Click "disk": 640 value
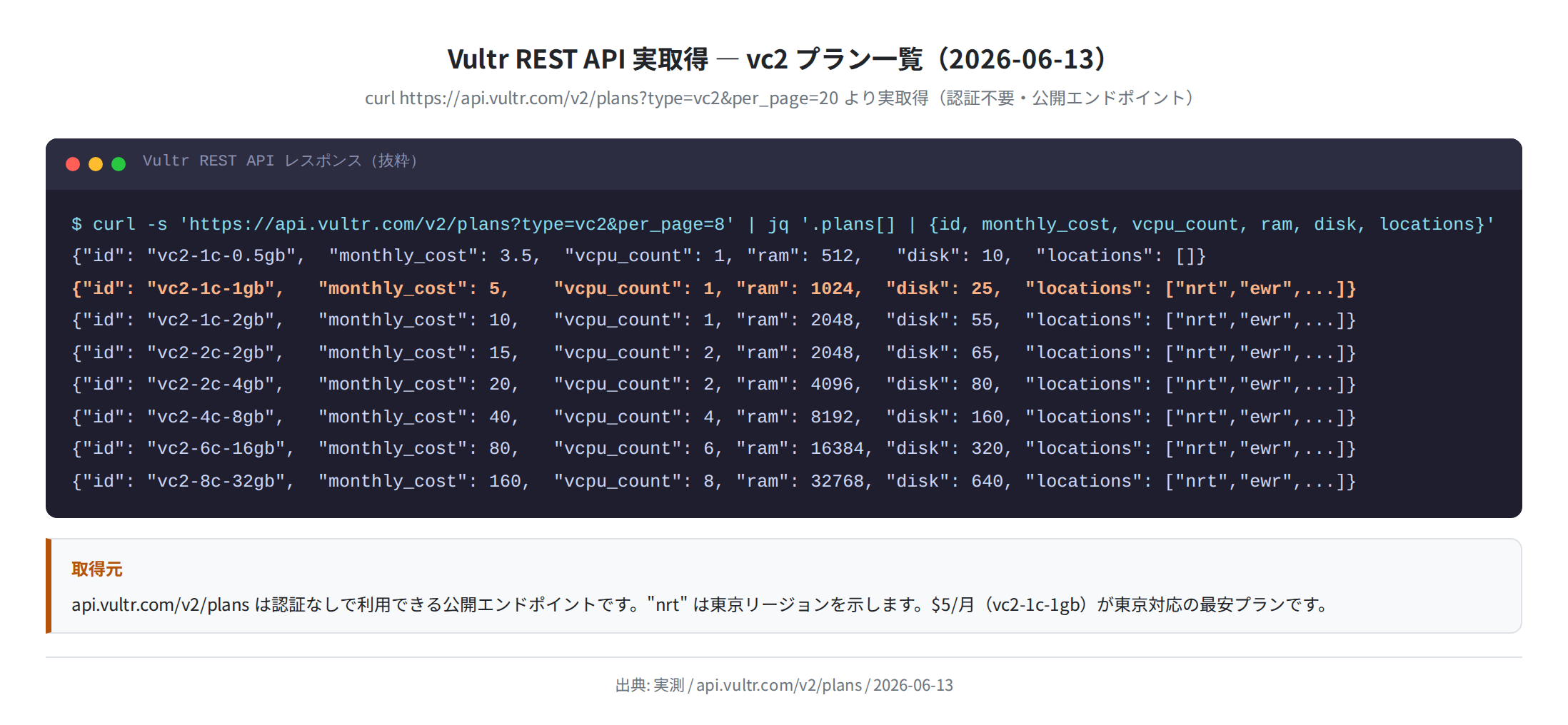Viewport: 1568px width, 725px height. click(987, 482)
